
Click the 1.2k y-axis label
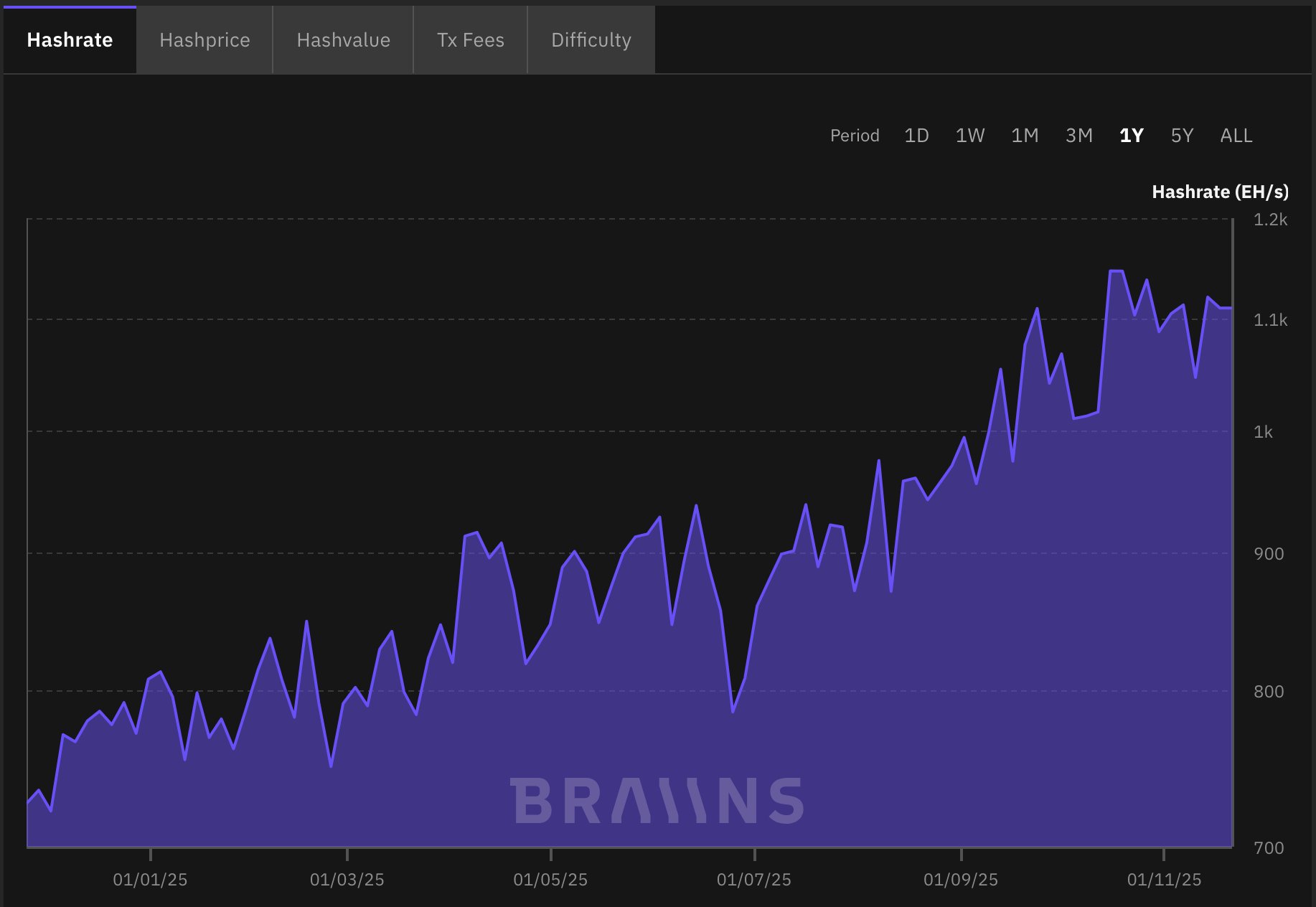click(1270, 220)
